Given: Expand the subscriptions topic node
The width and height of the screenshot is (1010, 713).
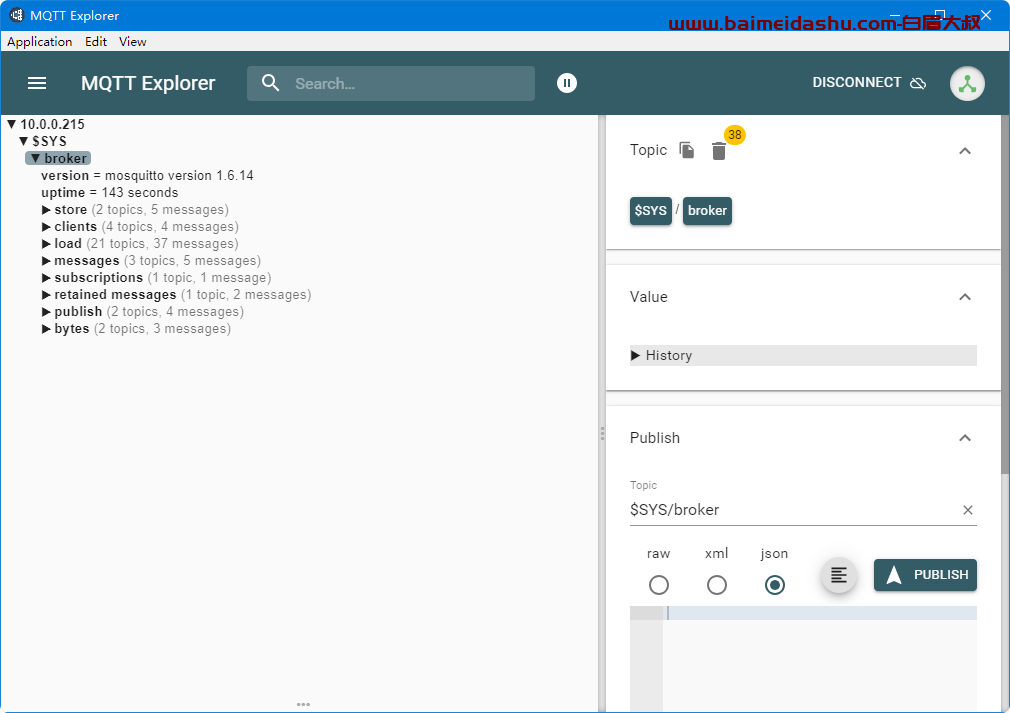Looking at the screenshot, I should tap(46, 278).
